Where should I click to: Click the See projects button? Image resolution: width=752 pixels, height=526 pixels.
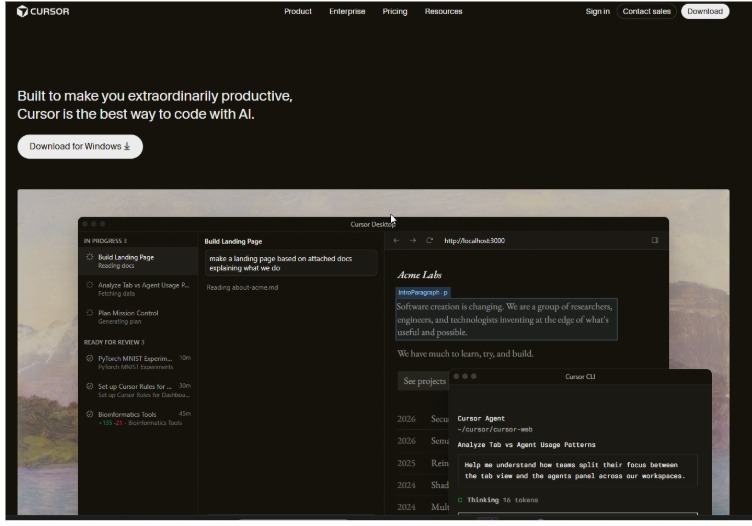pyautogui.click(x=424, y=381)
